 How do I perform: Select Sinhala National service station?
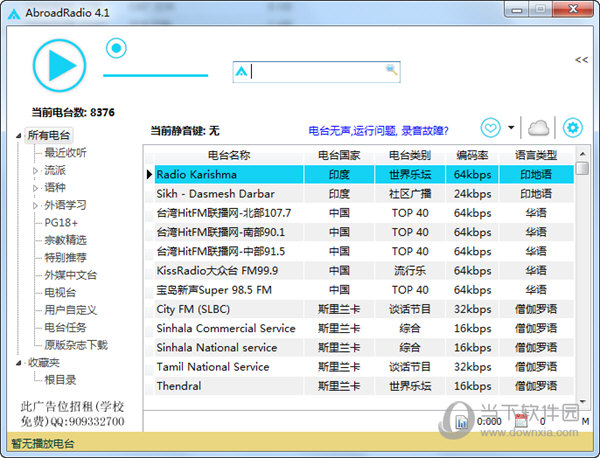click(x=360, y=347)
